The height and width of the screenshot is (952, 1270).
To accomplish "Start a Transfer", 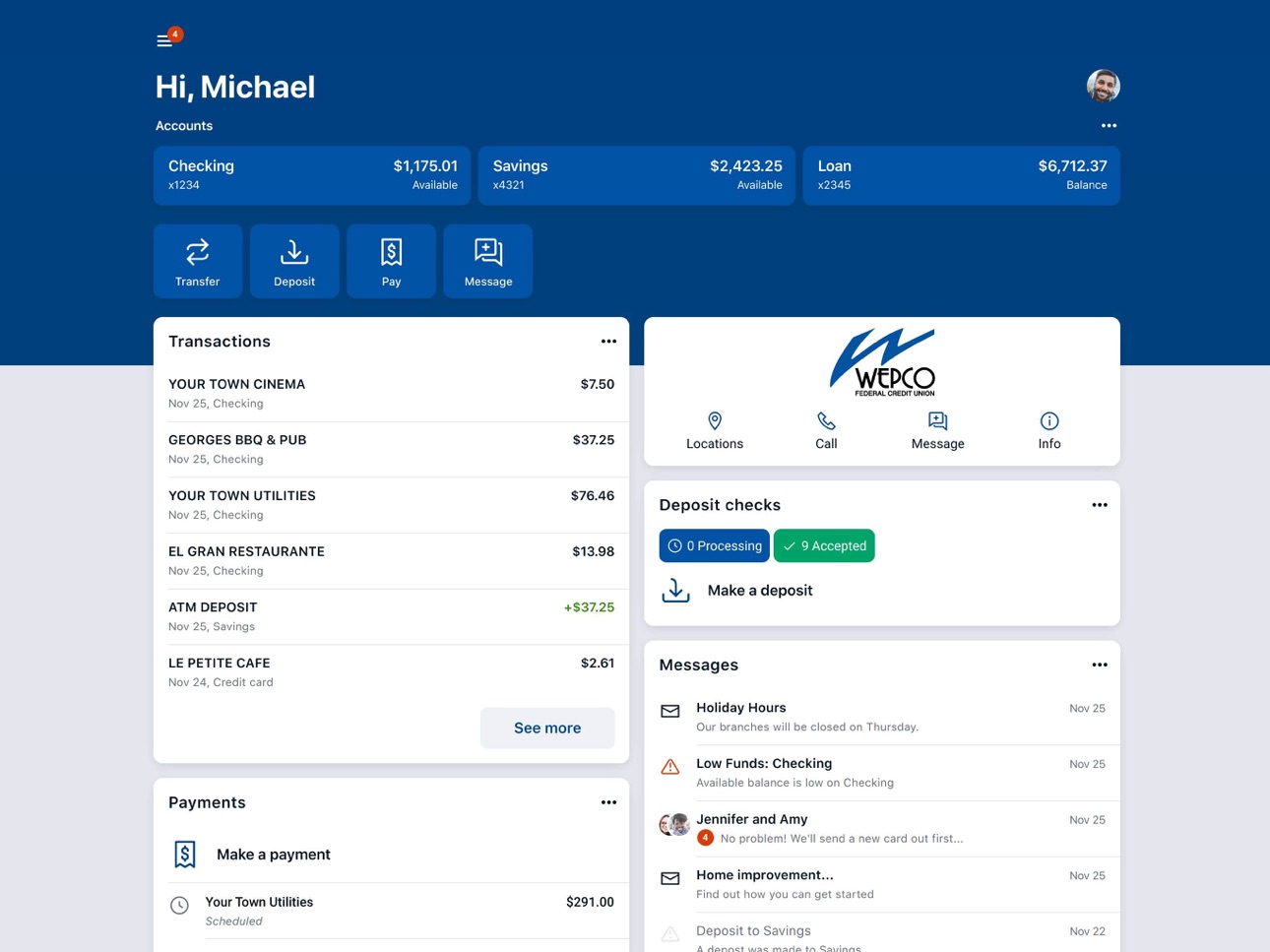I will [x=198, y=261].
